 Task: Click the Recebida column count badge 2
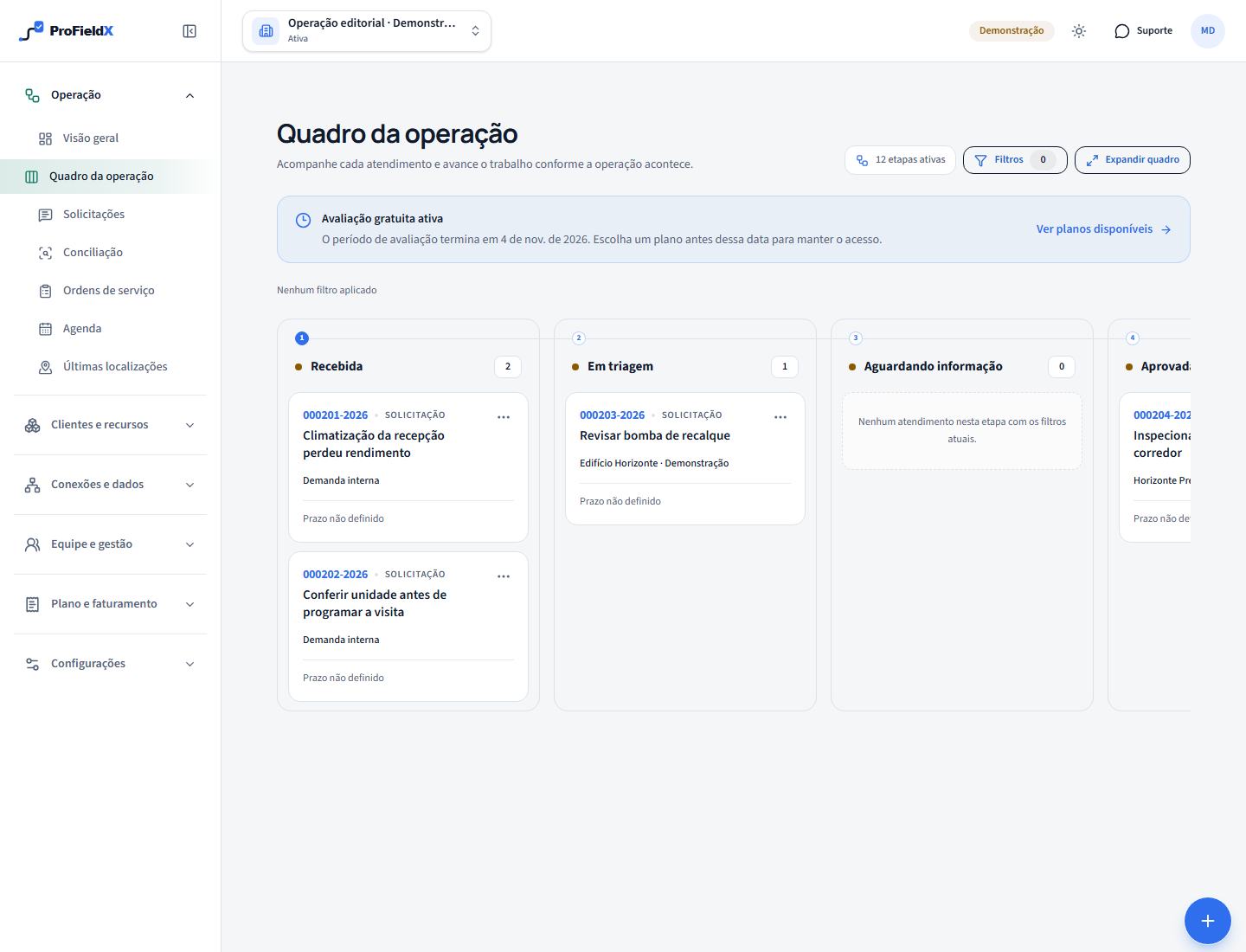click(508, 367)
